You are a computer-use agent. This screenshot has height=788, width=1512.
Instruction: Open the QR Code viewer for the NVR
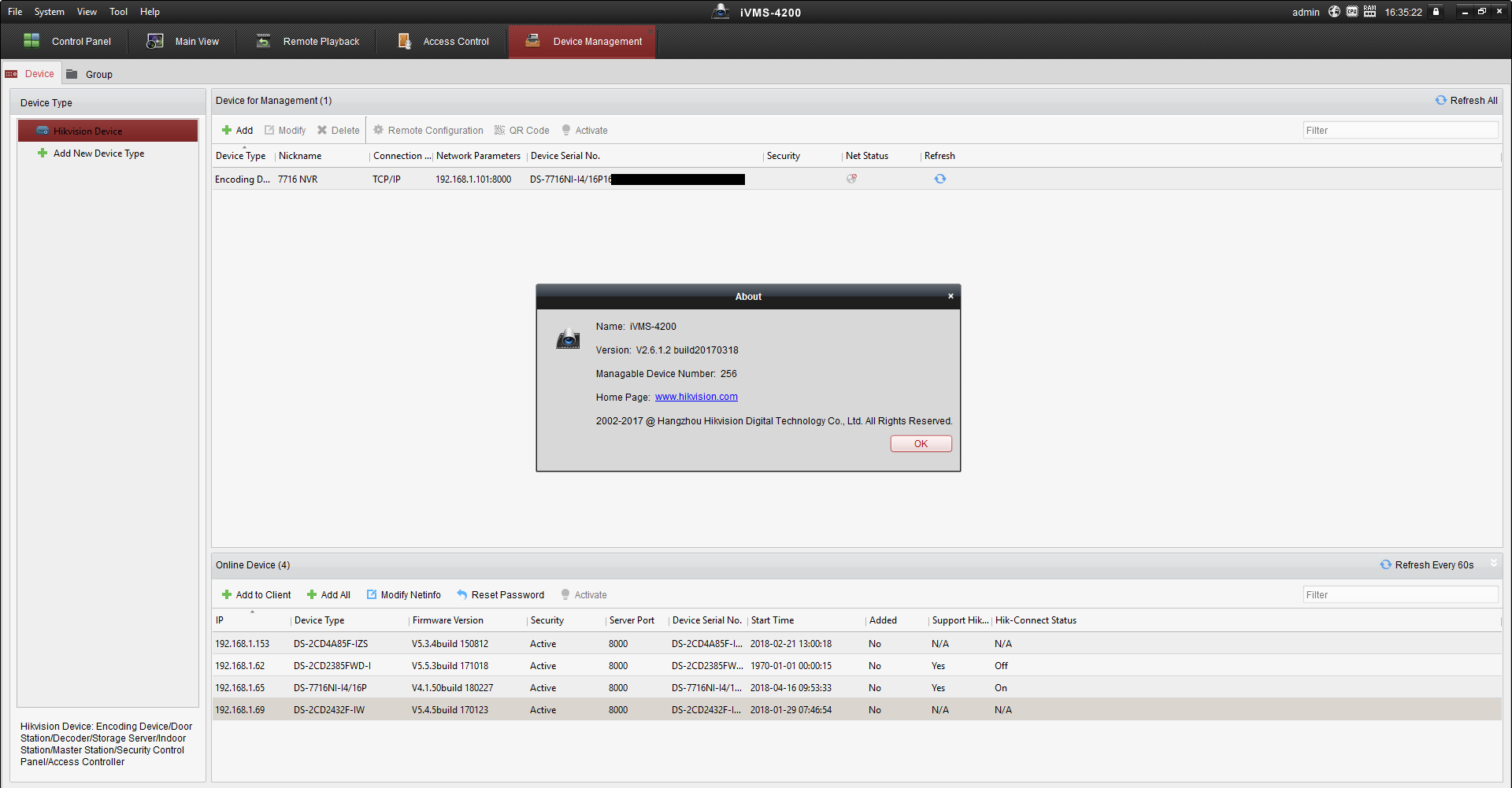coord(521,130)
